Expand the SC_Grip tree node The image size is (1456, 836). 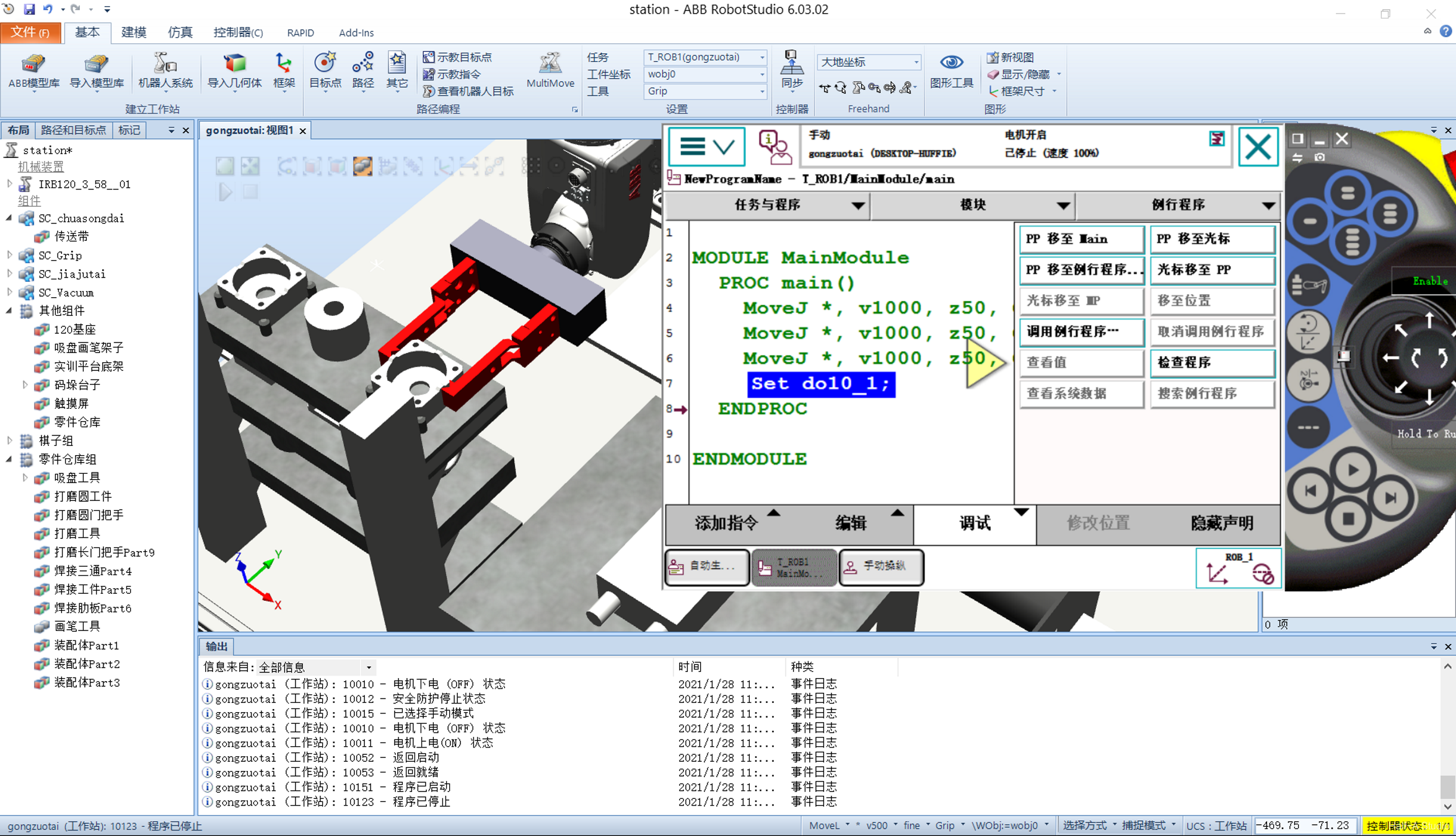pos(9,255)
